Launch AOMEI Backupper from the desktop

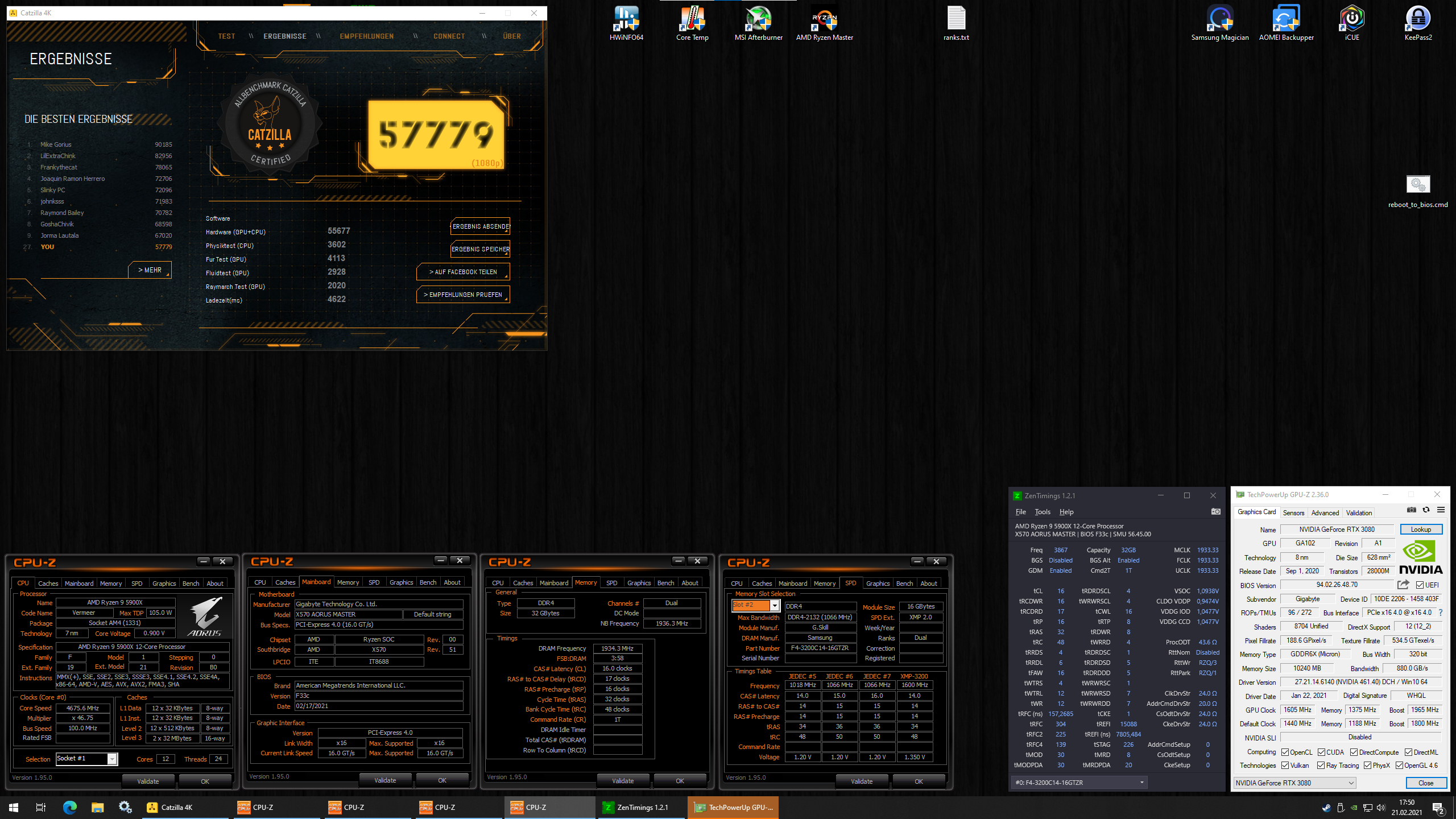click(x=1286, y=24)
